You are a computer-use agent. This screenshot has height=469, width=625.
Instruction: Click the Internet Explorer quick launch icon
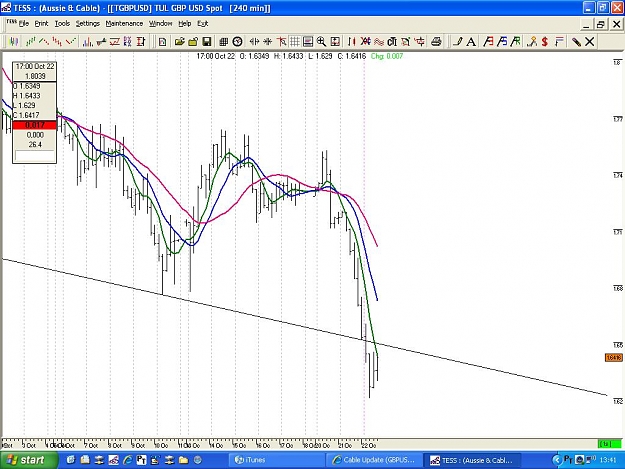click(128, 460)
